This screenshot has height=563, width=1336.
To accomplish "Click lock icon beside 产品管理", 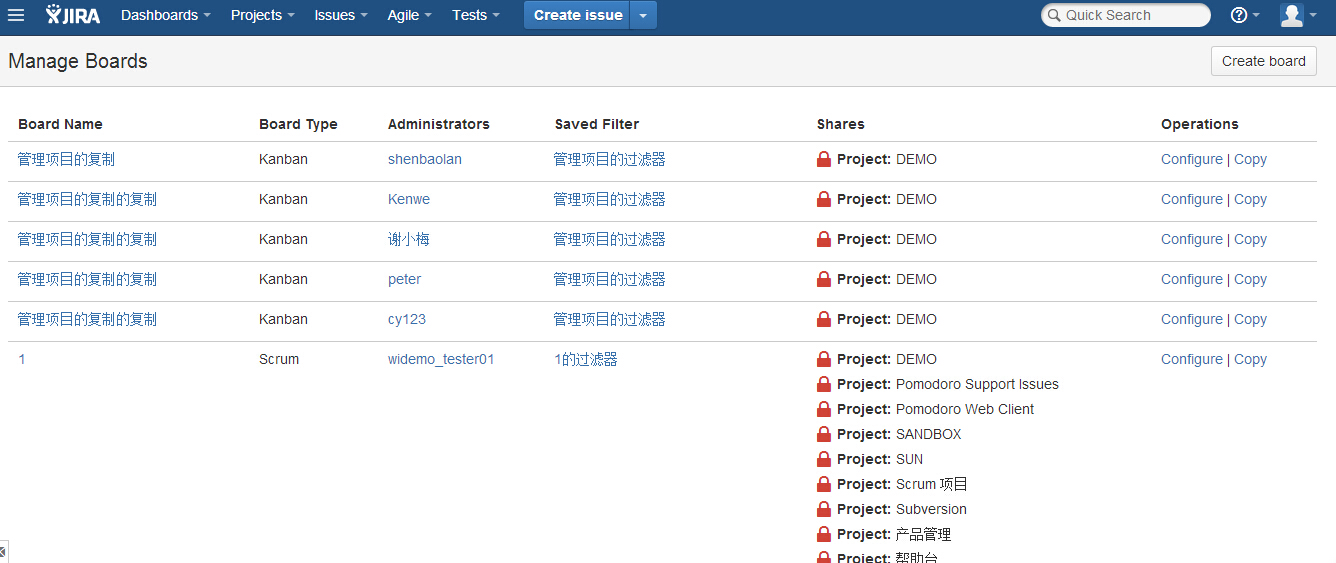I will 824,534.
